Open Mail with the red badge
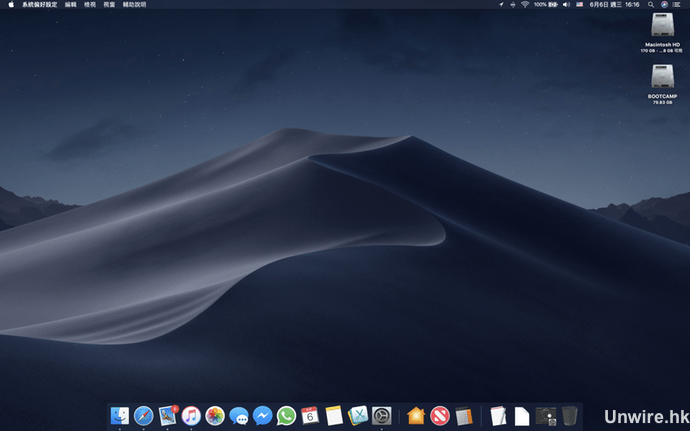690x431 pixels. [x=168, y=415]
